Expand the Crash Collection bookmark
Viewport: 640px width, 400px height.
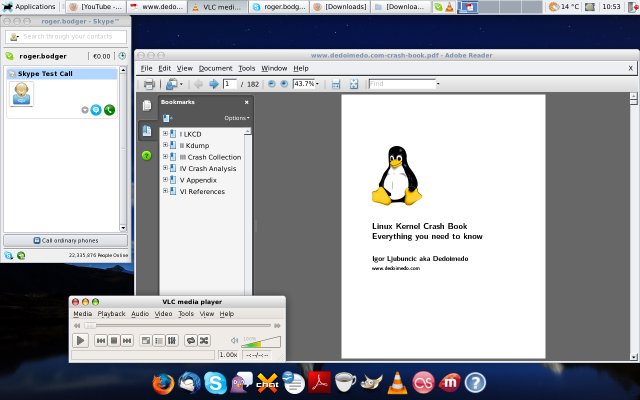[165, 157]
